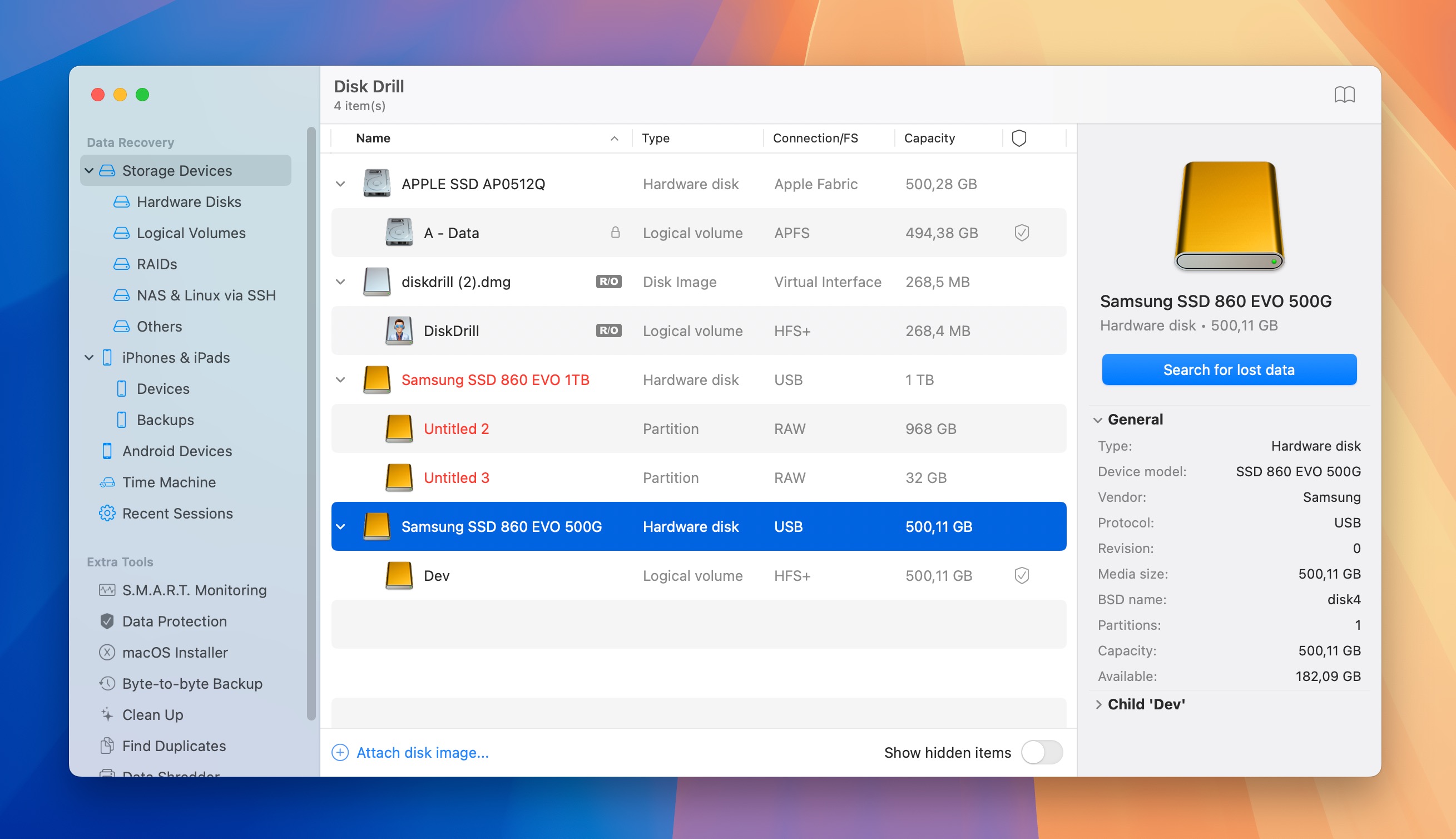This screenshot has width=1456, height=839.
Task: Click the 32 GB capacity of Untitled 3
Action: (925, 478)
